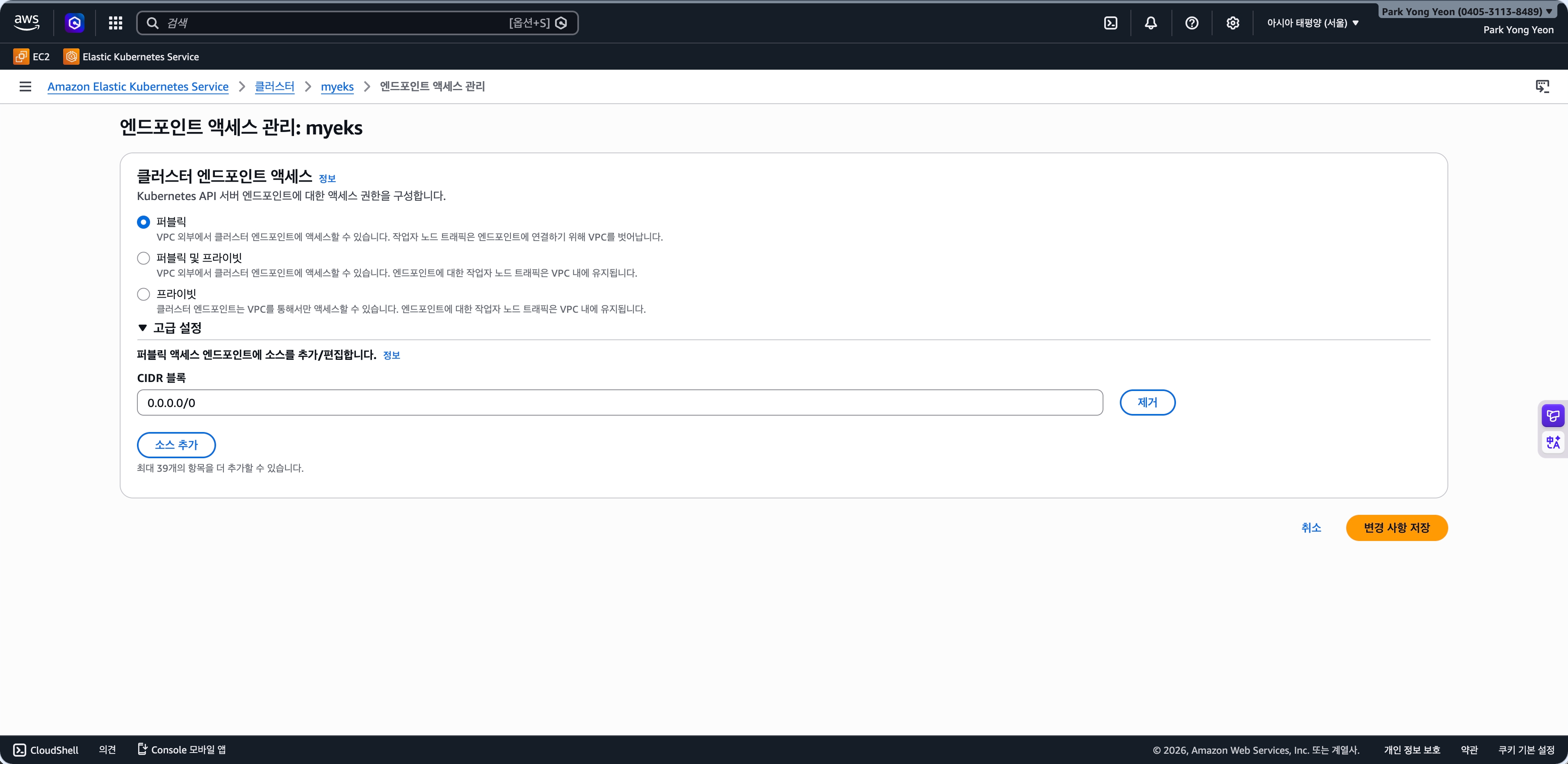The image size is (1568, 764).
Task: Click the CIDR 블록 input field
Action: (619, 402)
